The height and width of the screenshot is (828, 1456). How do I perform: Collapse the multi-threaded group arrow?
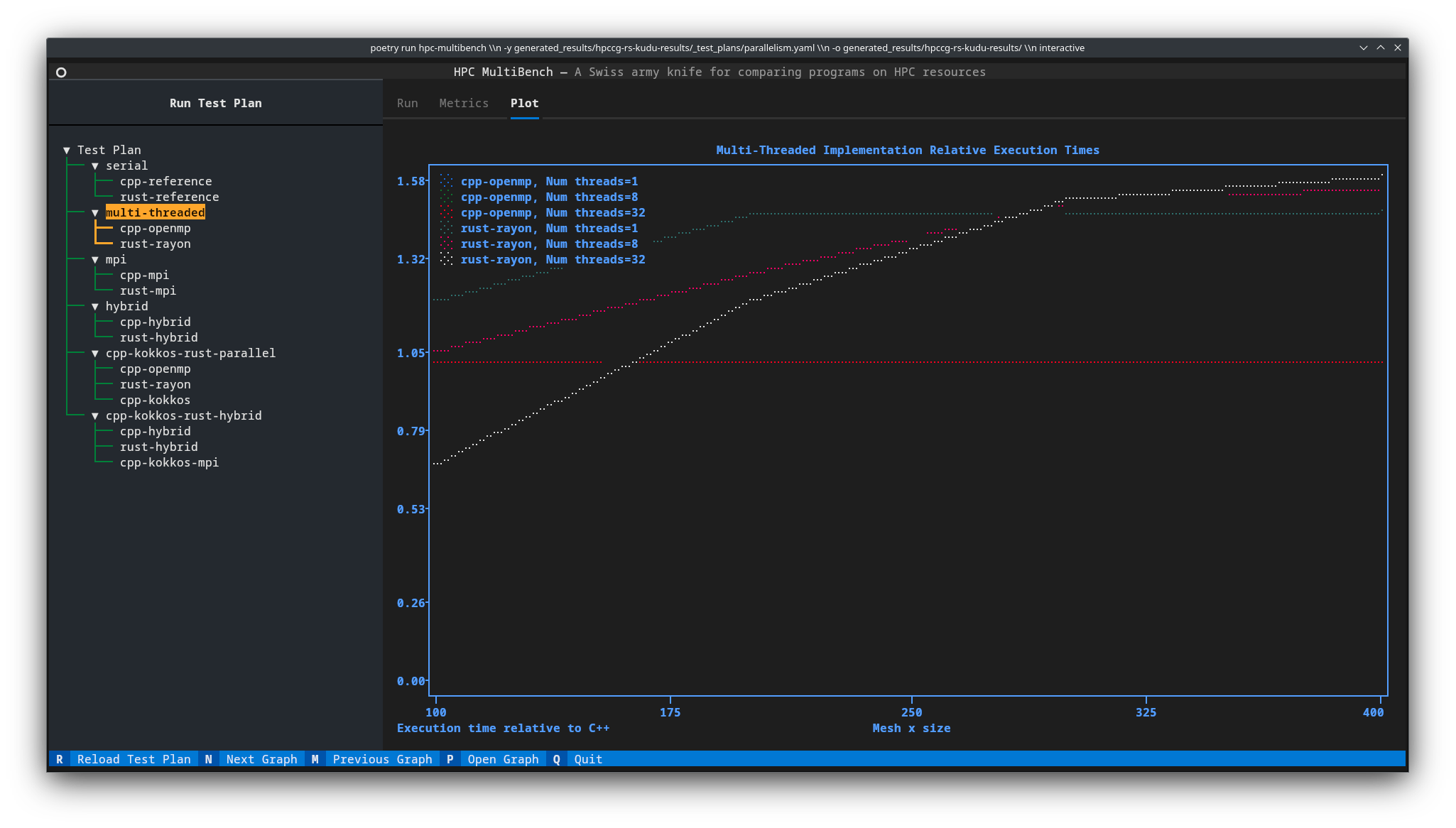(95, 212)
